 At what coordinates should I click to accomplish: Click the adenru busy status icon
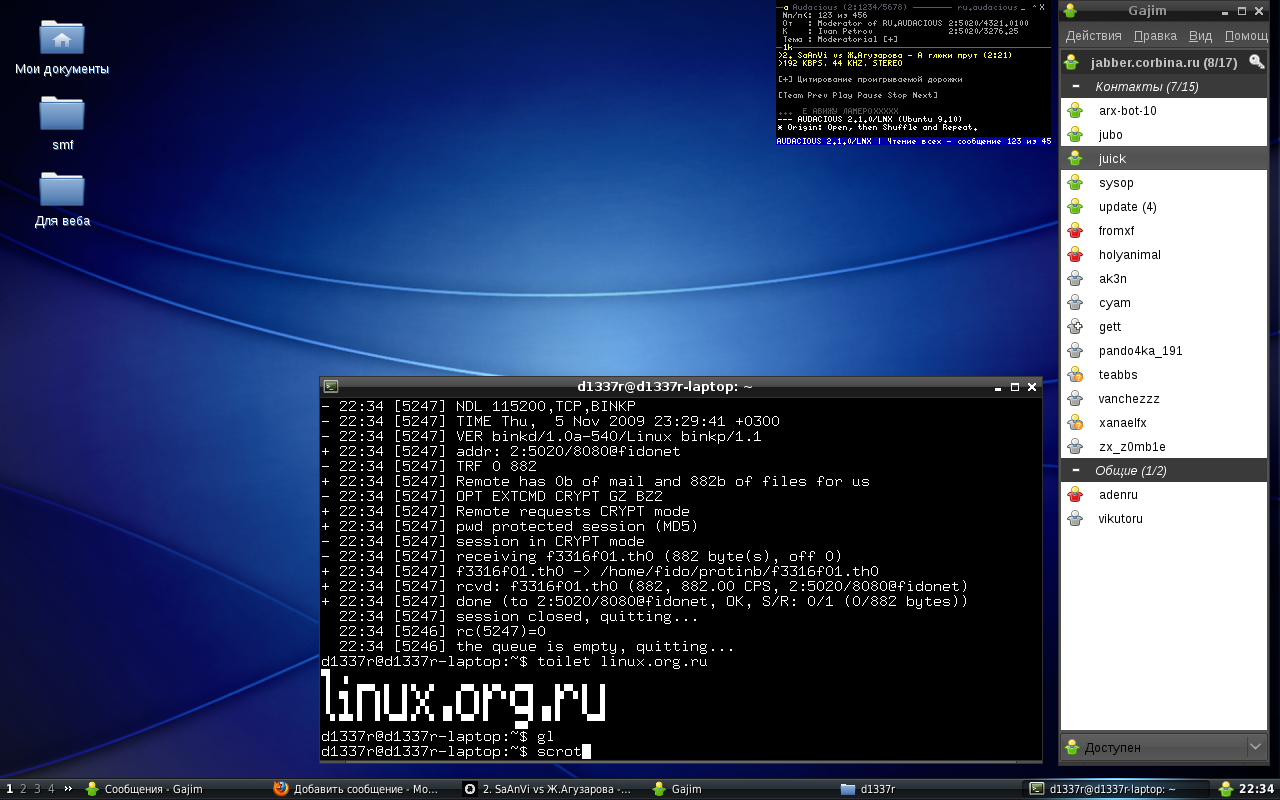point(1075,495)
